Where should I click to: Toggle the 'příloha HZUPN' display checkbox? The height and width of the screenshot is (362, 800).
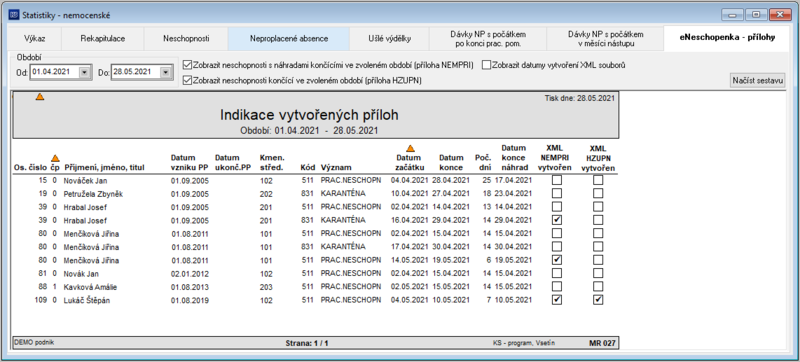(x=188, y=81)
